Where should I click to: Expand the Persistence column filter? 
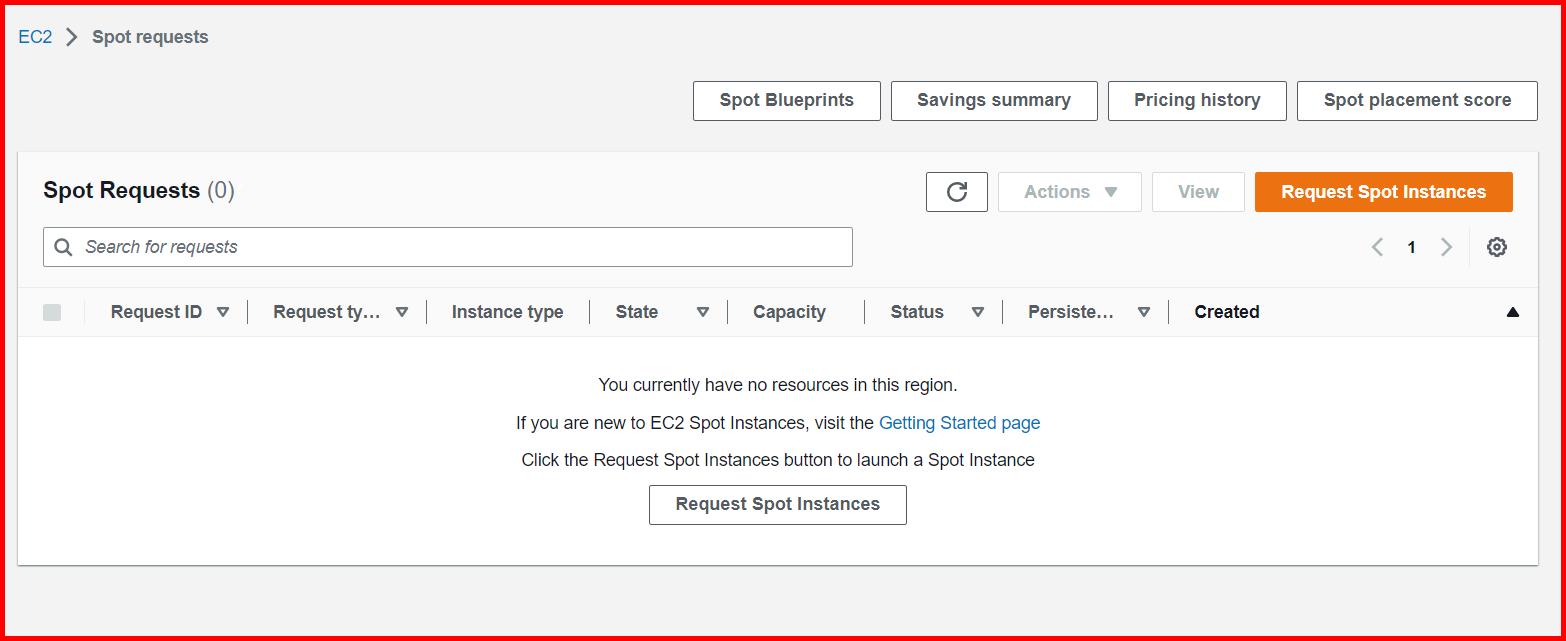[x=1144, y=311]
